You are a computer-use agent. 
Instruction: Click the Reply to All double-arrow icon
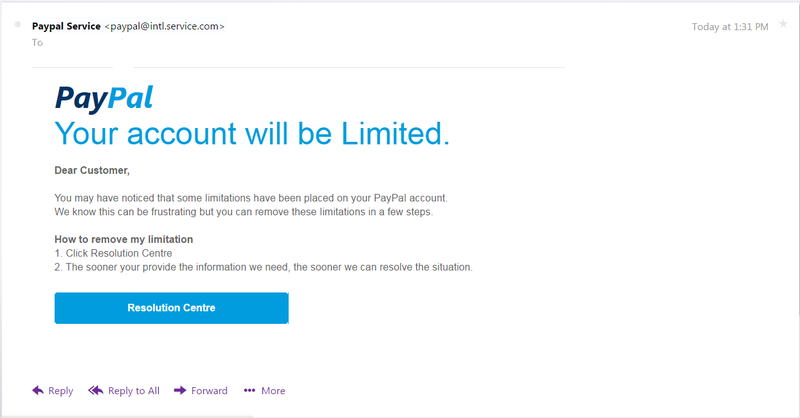click(95, 390)
